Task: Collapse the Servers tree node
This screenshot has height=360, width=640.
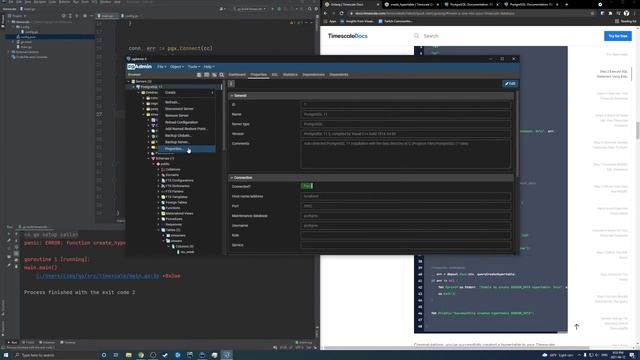Action: [129, 82]
